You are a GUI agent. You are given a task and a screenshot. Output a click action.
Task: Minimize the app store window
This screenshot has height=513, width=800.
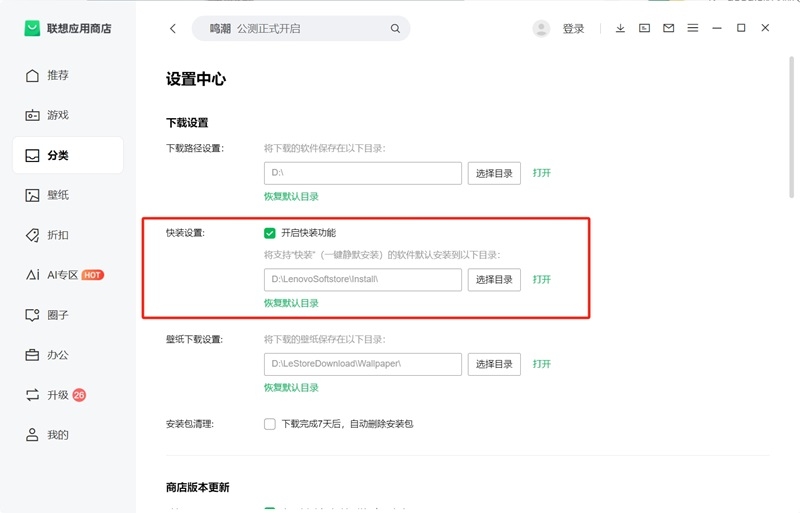click(x=717, y=28)
